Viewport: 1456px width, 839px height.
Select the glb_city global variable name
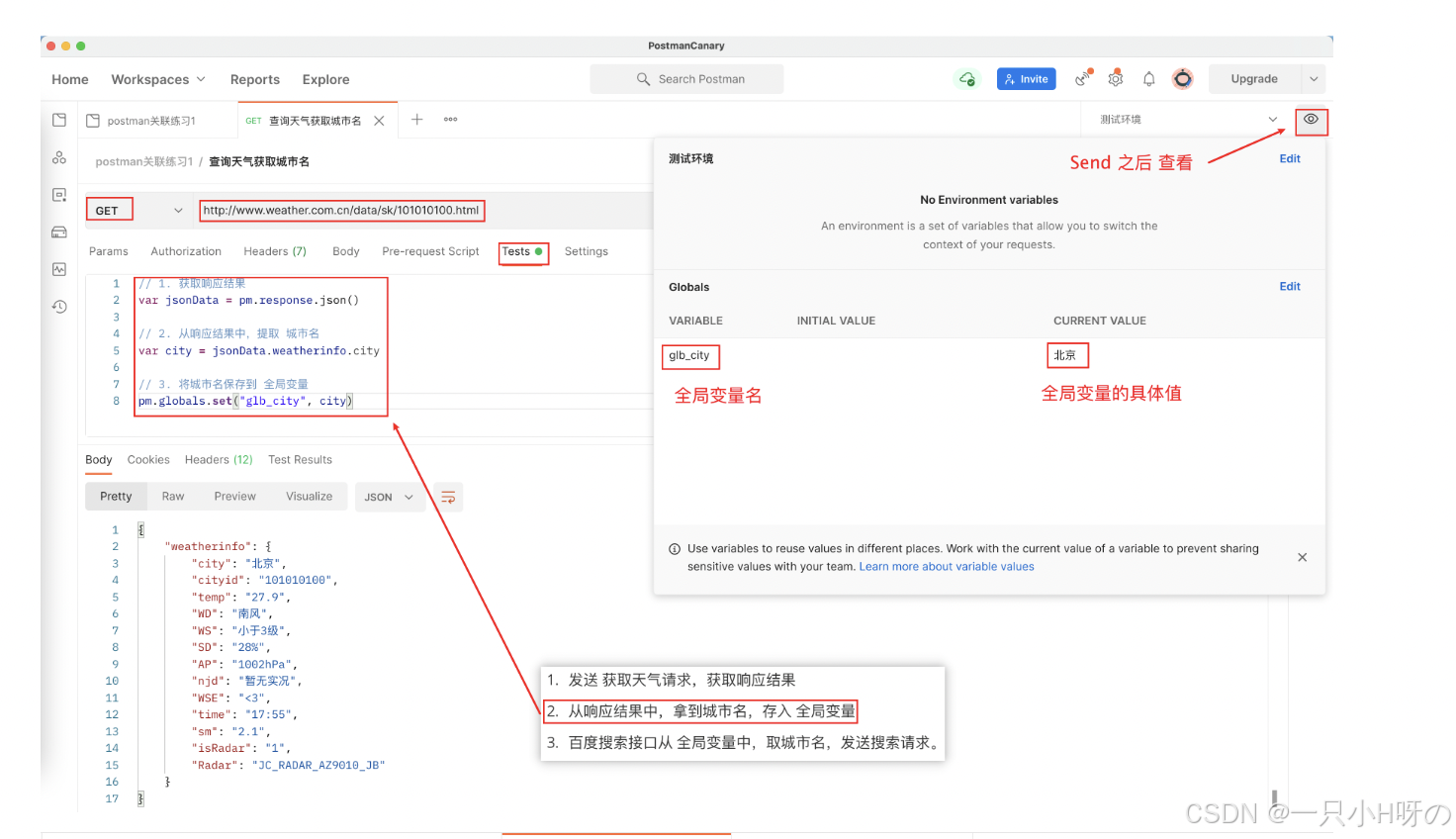tap(689, 355)
